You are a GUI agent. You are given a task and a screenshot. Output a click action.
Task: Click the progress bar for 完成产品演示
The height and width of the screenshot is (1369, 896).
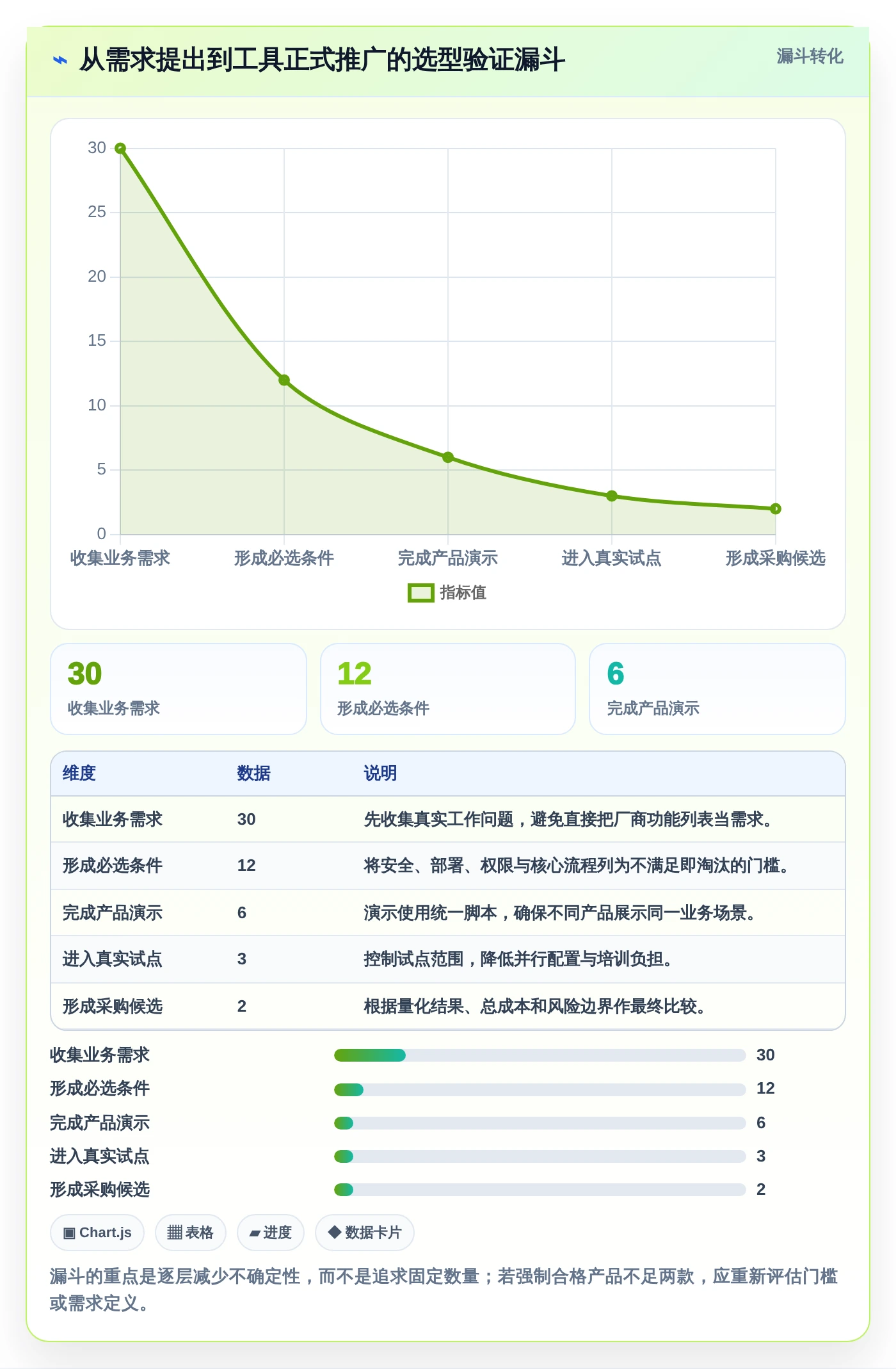[x=540, y=1123]
